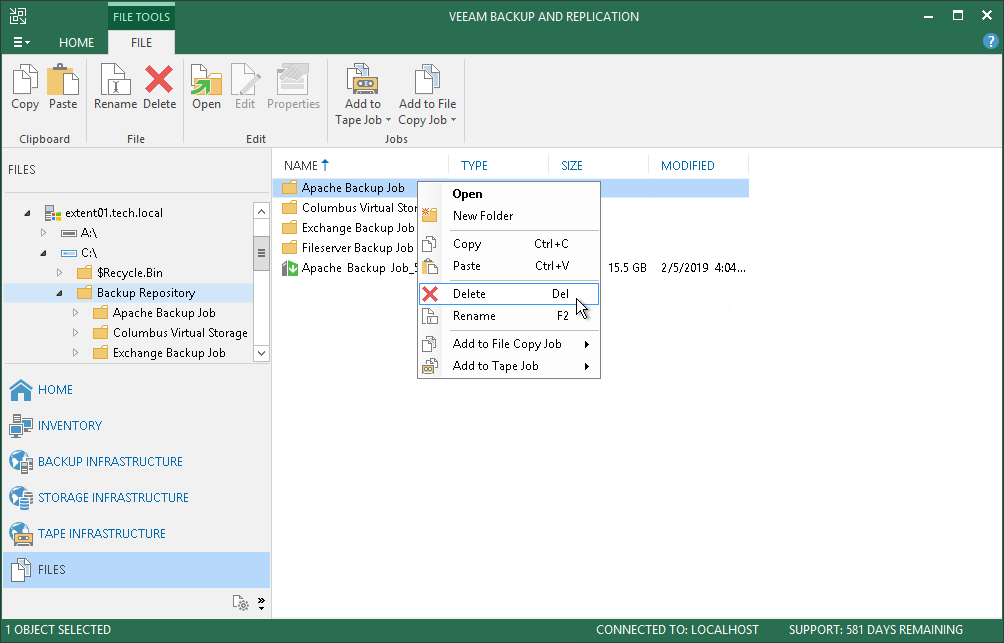This screenshot has height=643, width=1004.
Task: Expand the Apache Backup Job tree node
Action: coord(75,313)
